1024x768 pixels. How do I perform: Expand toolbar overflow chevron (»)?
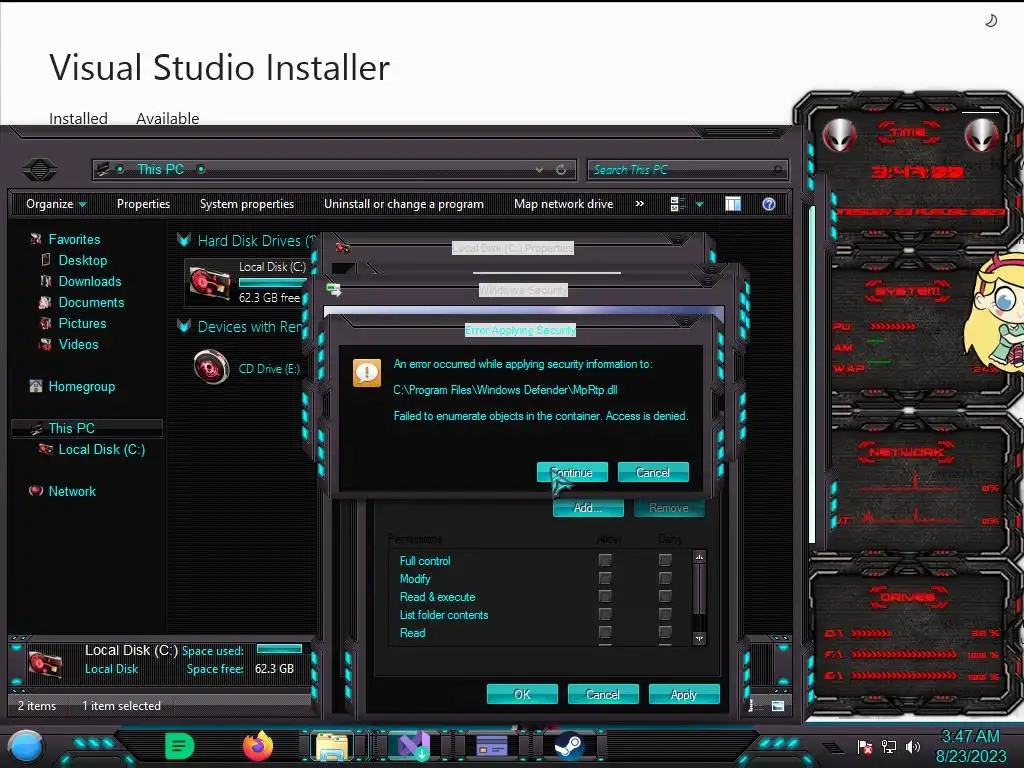pyautogui.click(x=640, y=204)
